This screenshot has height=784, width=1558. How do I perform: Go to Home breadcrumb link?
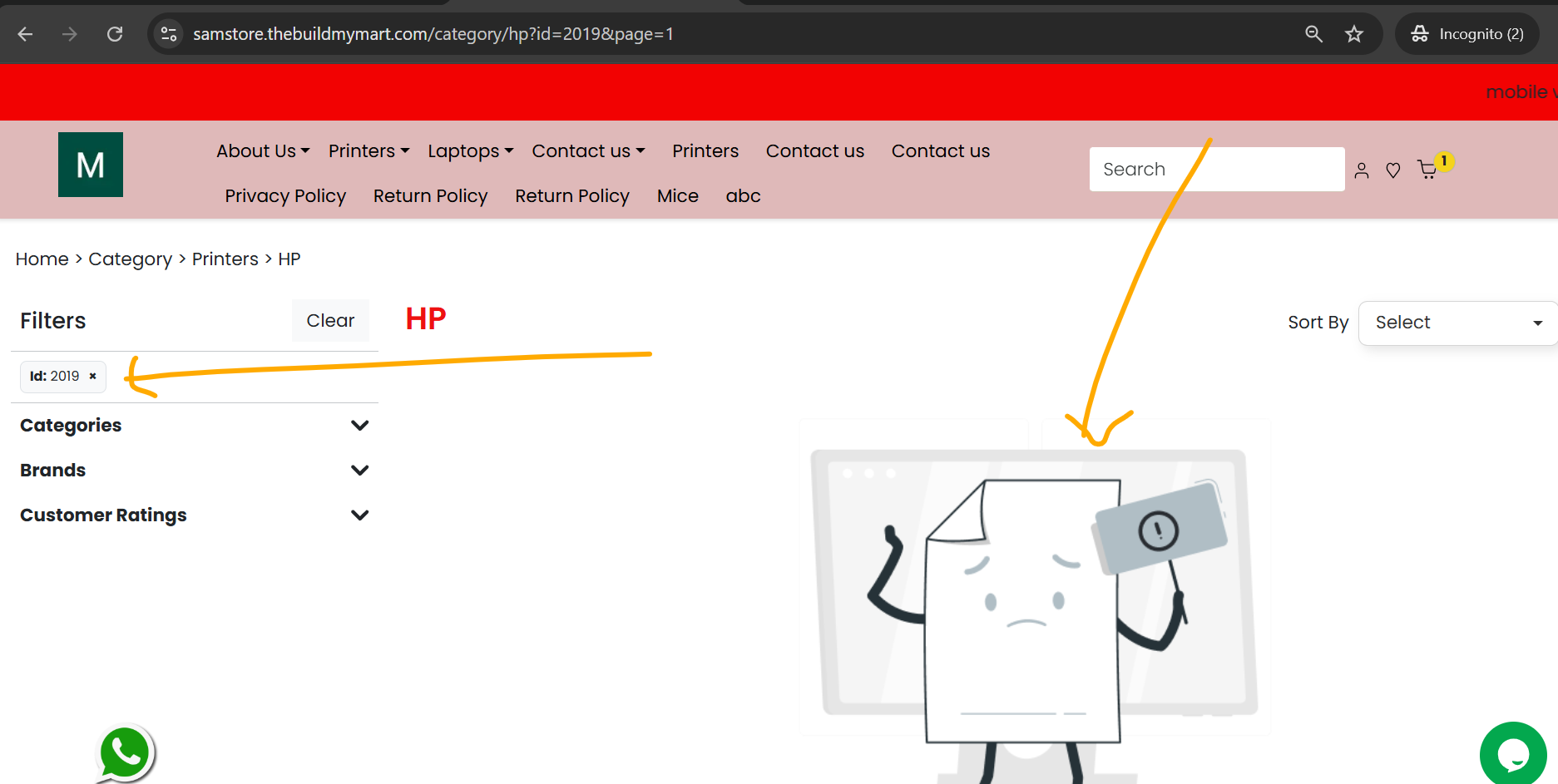coord(42,259)
